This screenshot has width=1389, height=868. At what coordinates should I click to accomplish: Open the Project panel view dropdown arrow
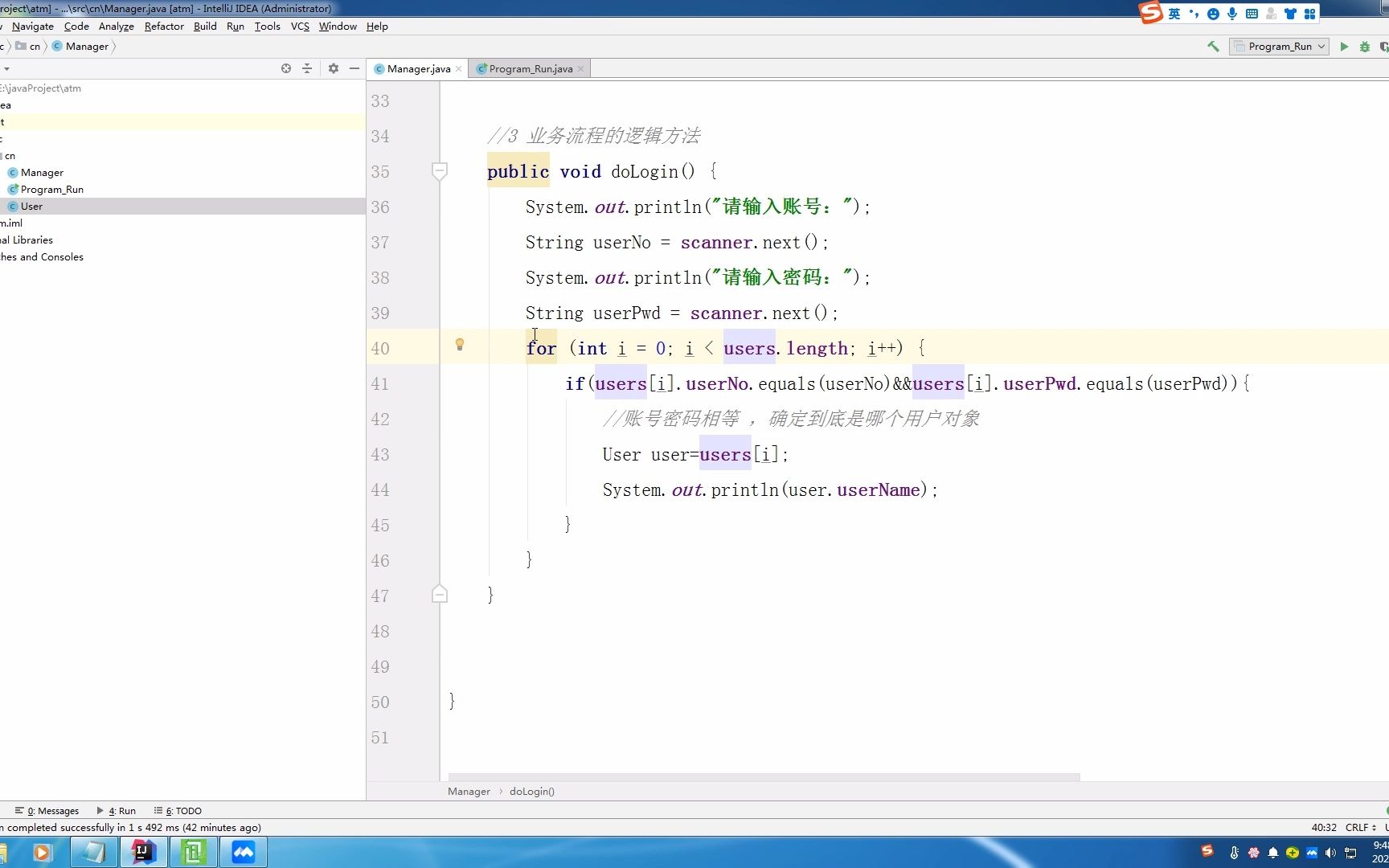[x=6, y=68]
